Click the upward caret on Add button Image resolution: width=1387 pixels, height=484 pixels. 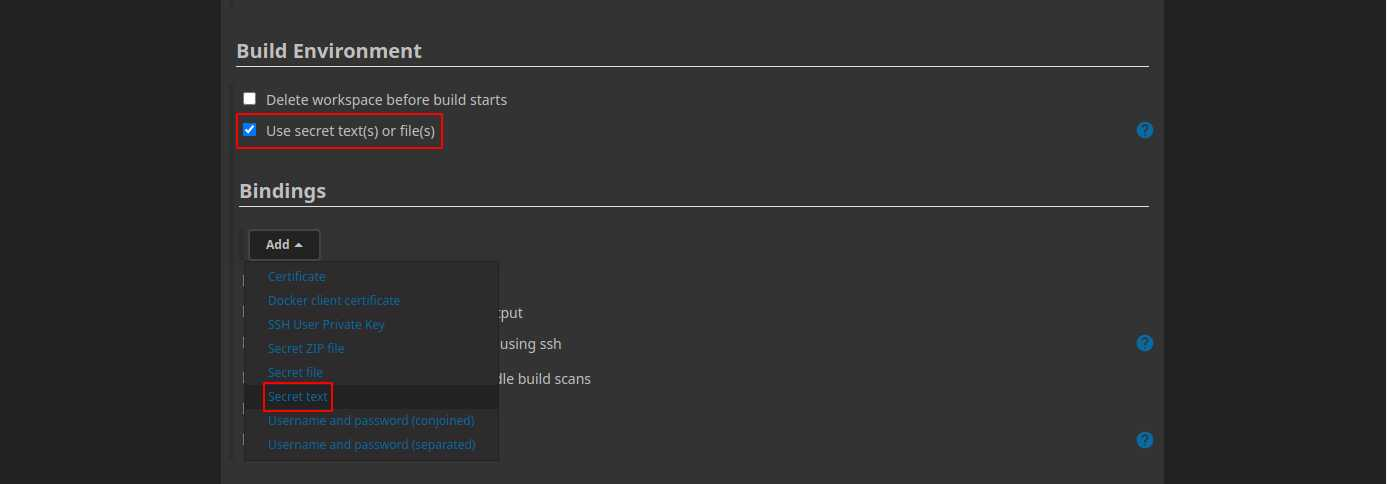click(x=298, y=245)
